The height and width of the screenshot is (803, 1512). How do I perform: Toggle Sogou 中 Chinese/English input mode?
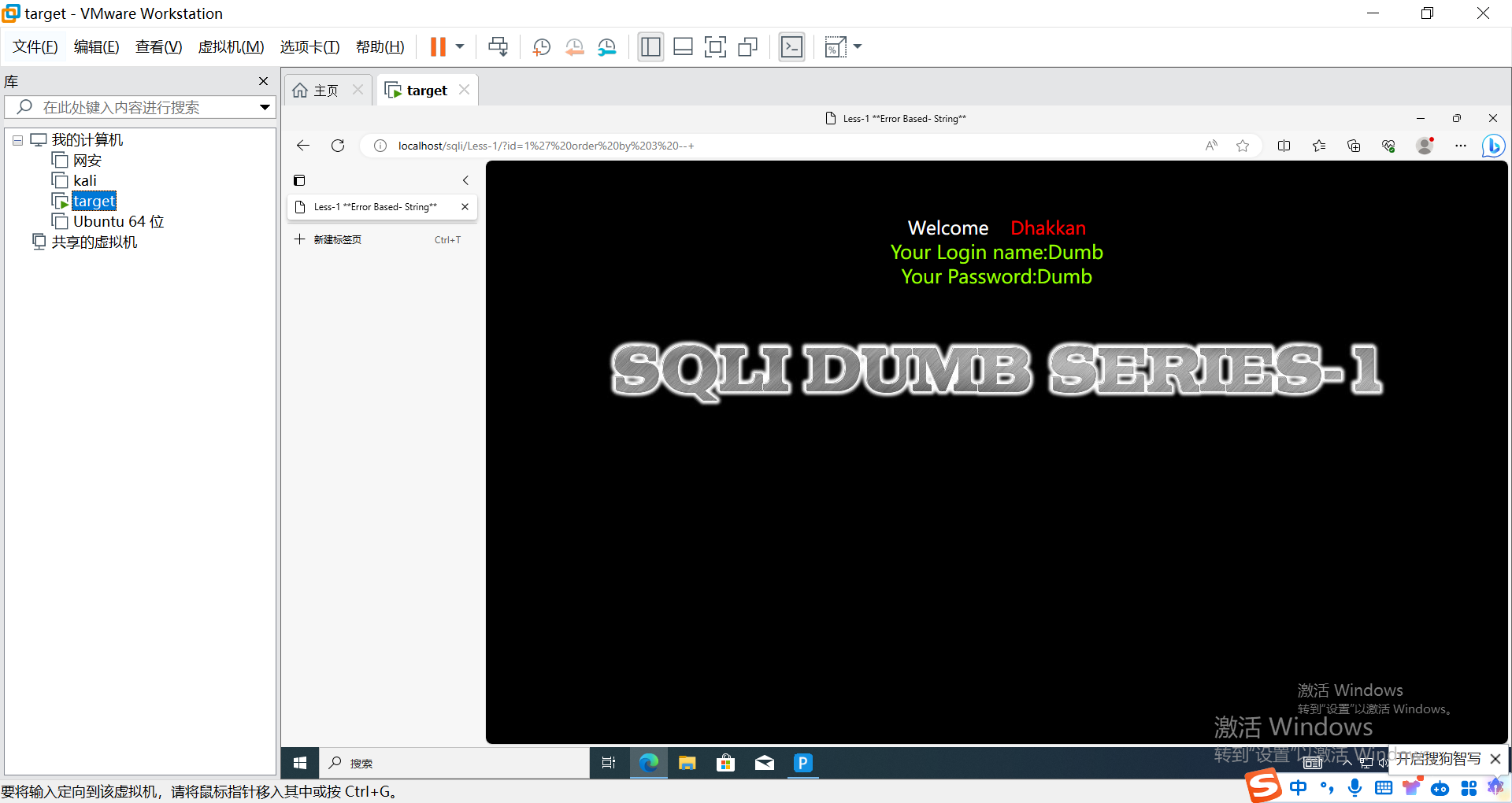point(1298,787)
